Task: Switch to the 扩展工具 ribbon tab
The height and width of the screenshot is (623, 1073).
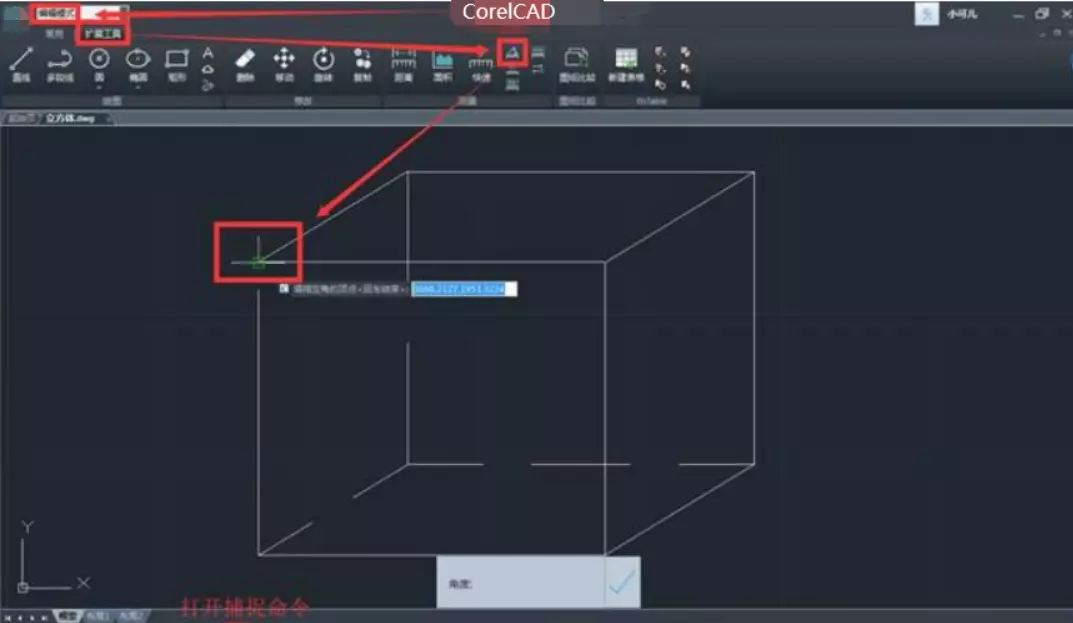Action: [103, 34]
